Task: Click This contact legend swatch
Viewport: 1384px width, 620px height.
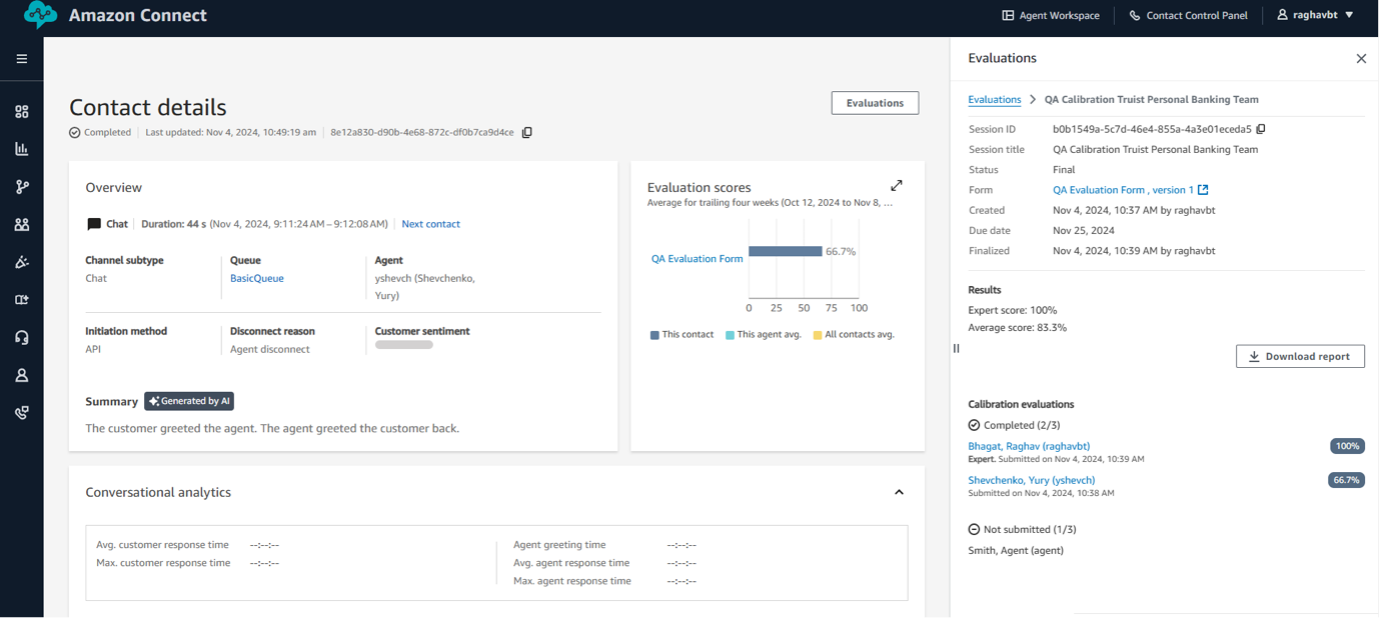Action: coord(654,335)
